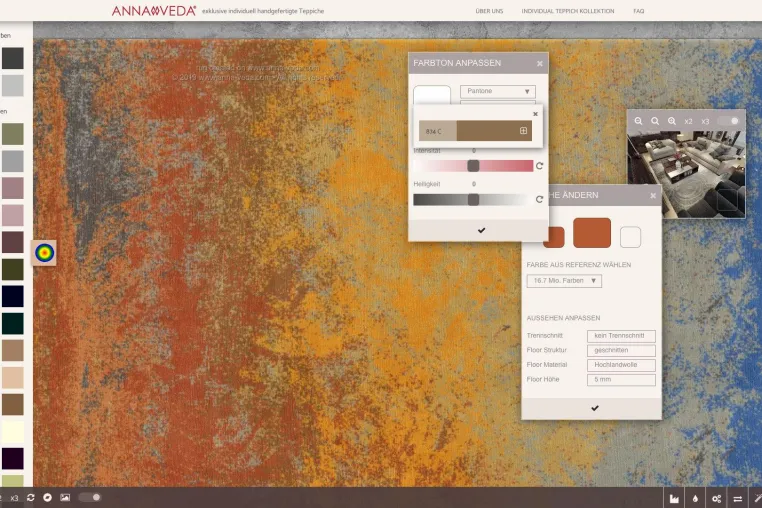The height and width of the screenshot is (508, 762).
Task: Open the Floor Material Hochlandwolle field
Action: click(621, 365)
